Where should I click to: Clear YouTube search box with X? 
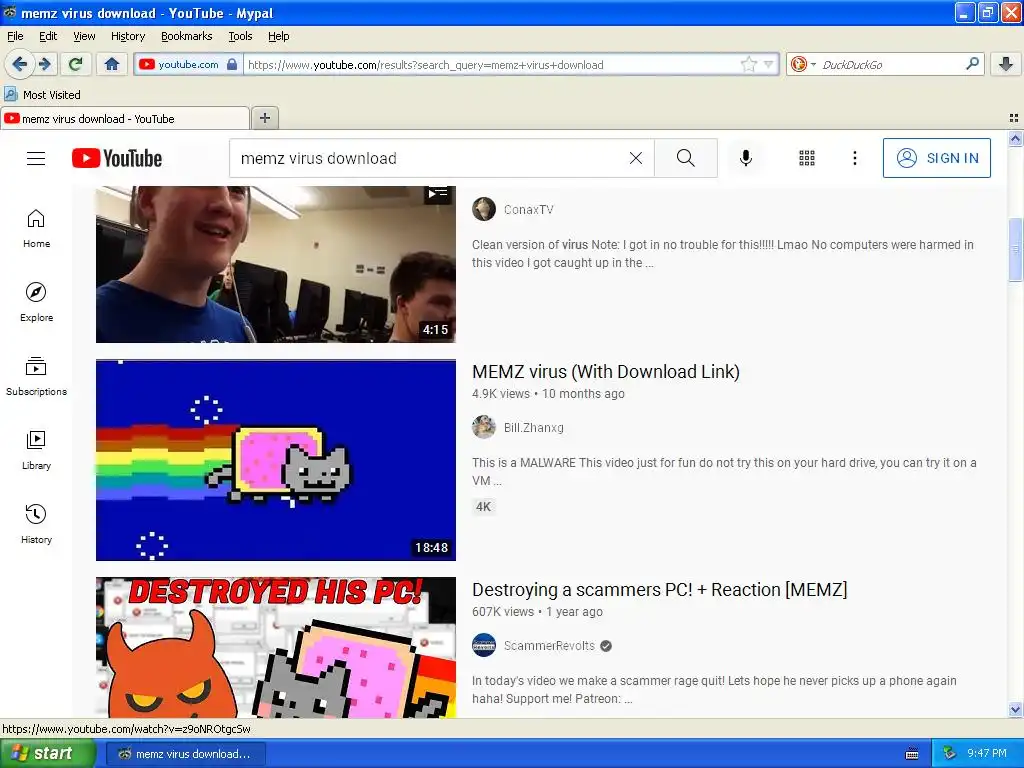coord(635,158)
